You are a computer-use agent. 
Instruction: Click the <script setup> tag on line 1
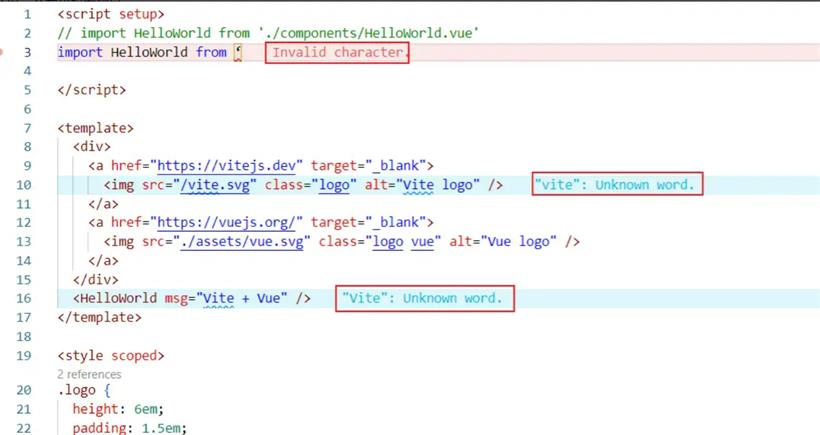(111, 14)
